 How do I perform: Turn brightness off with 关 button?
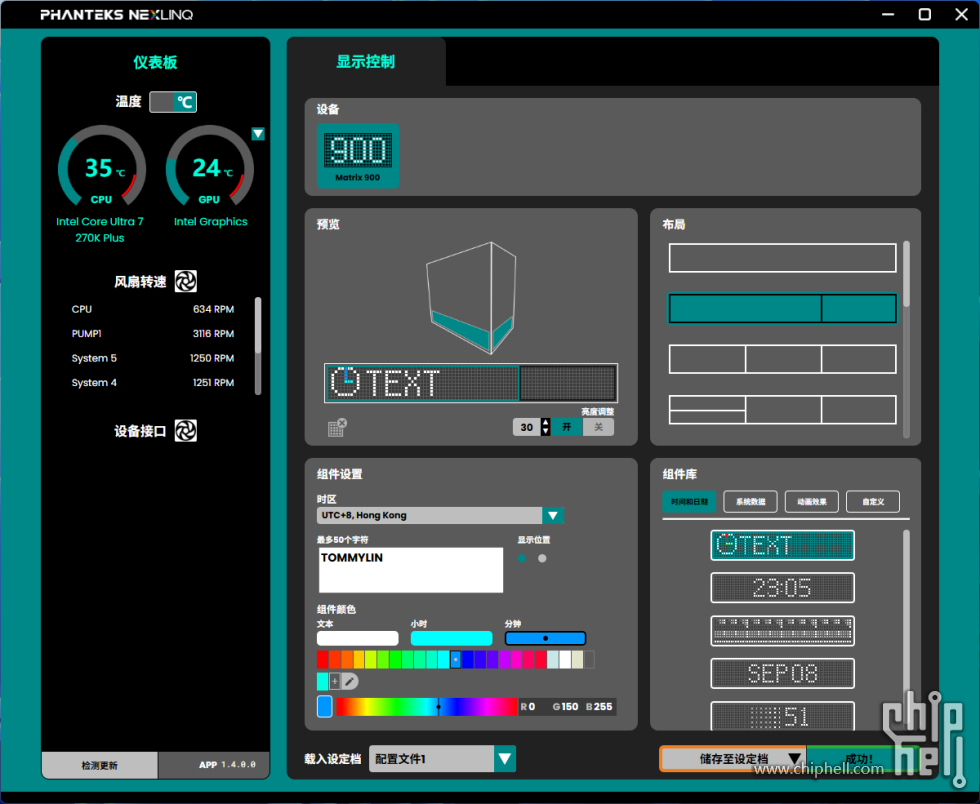tap(598, 427)
